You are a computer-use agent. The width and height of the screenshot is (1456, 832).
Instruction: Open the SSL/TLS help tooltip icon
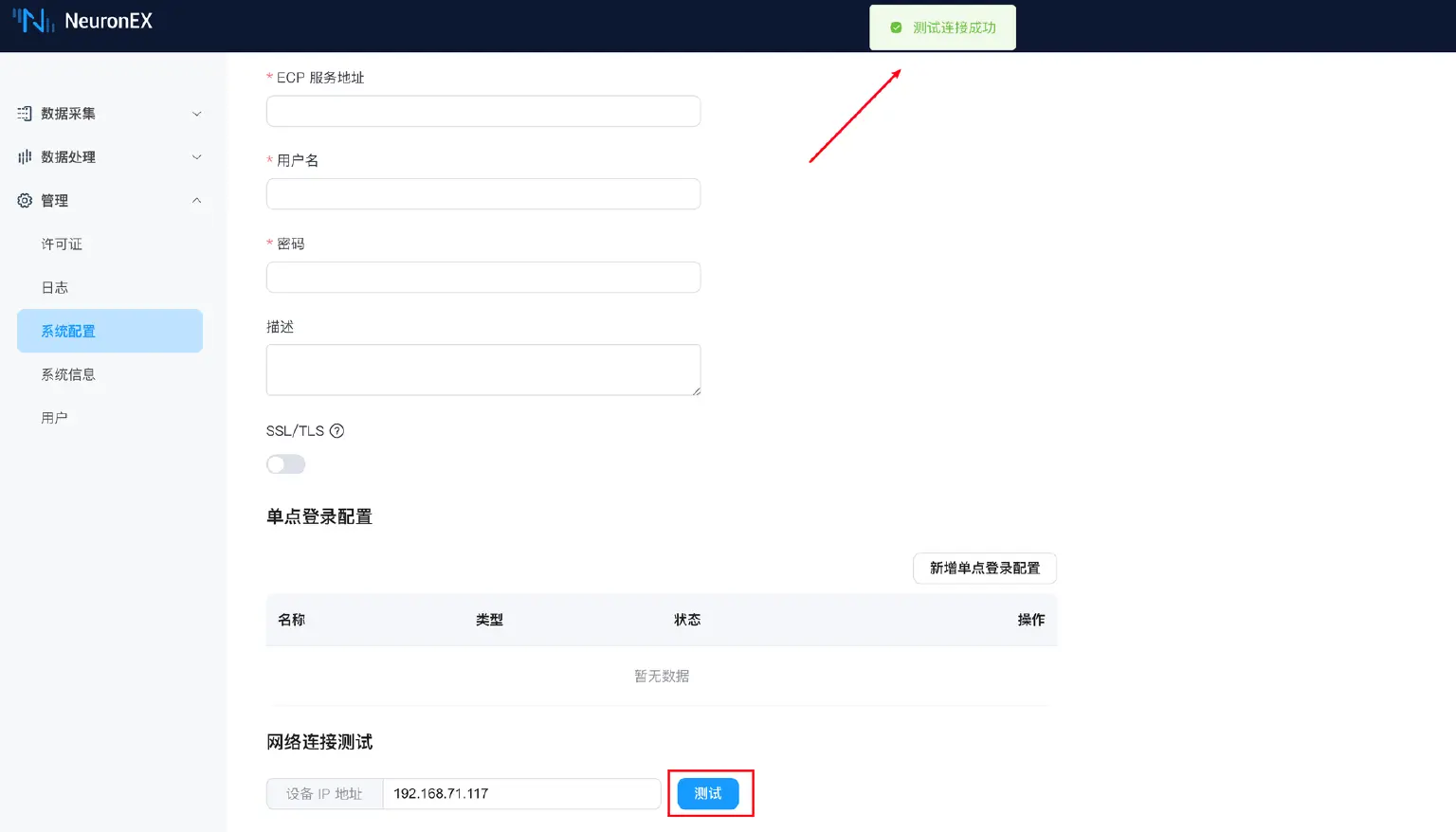pyautogui.click(x=337, y=430)
